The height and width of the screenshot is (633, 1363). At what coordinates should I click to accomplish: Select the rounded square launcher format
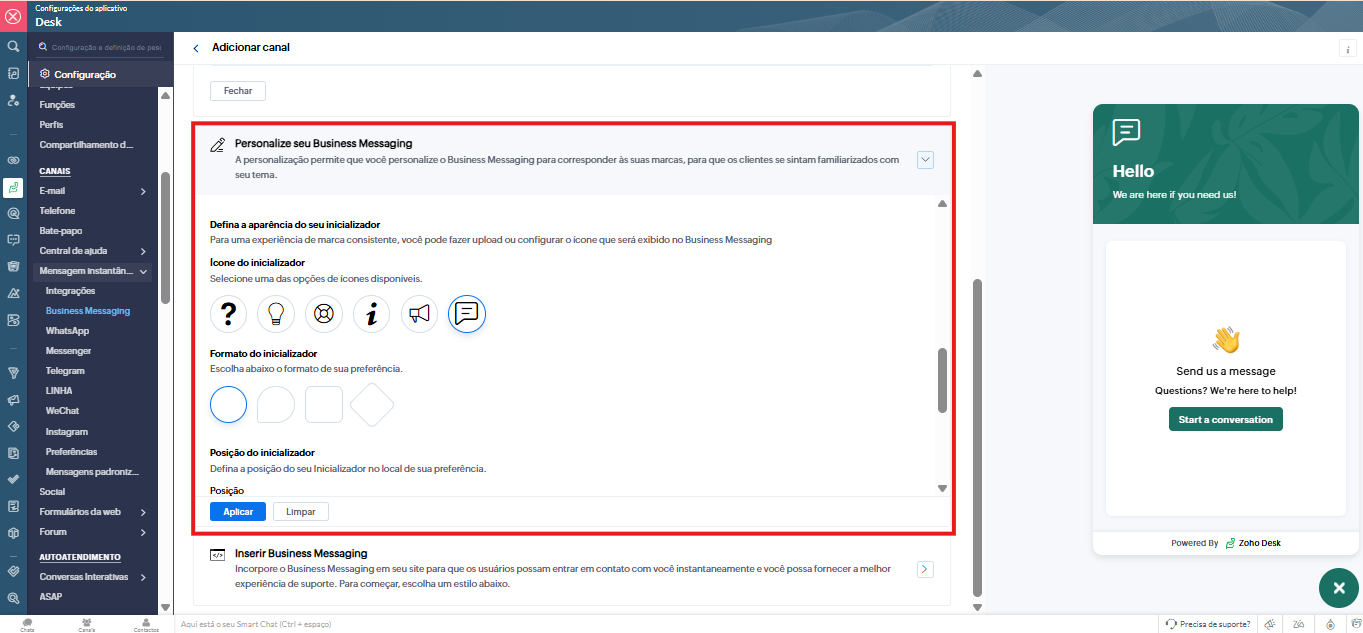pos(324,405)
